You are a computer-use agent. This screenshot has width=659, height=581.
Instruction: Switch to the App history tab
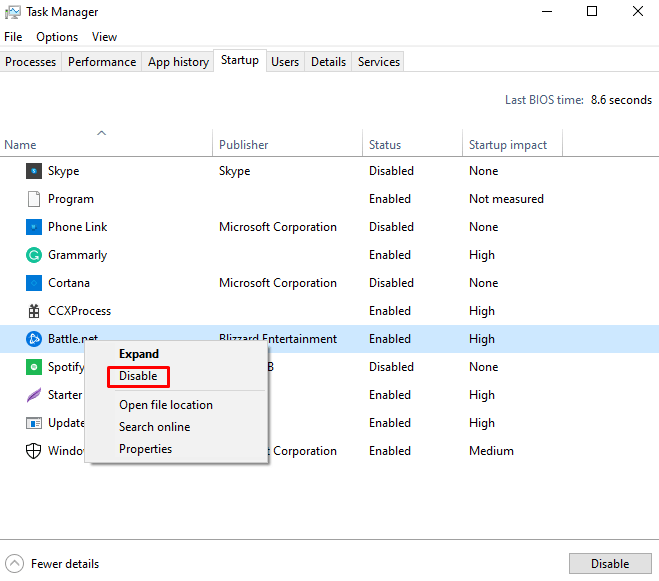[x=178, y=62]
